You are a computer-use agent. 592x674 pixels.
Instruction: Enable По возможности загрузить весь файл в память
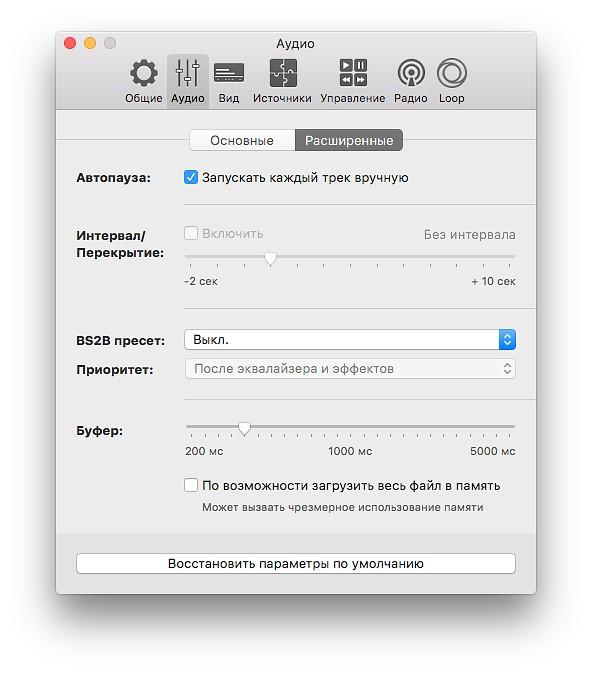click(x=191, y=485)
